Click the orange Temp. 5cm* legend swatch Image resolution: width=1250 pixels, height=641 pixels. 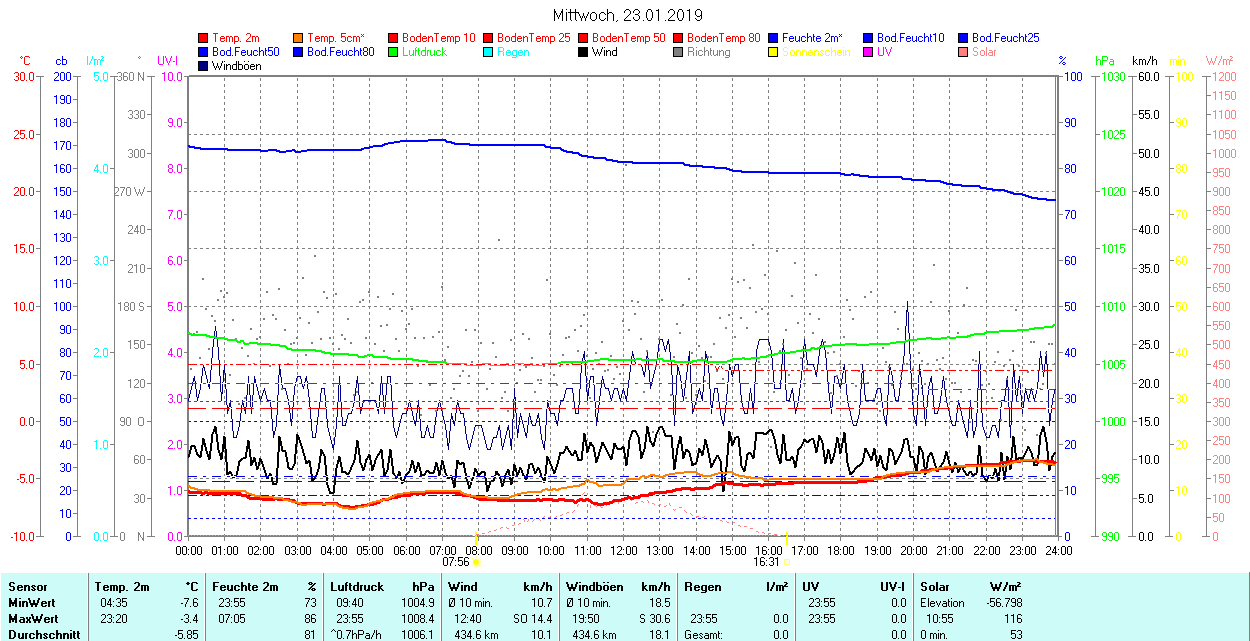[298, 38]
